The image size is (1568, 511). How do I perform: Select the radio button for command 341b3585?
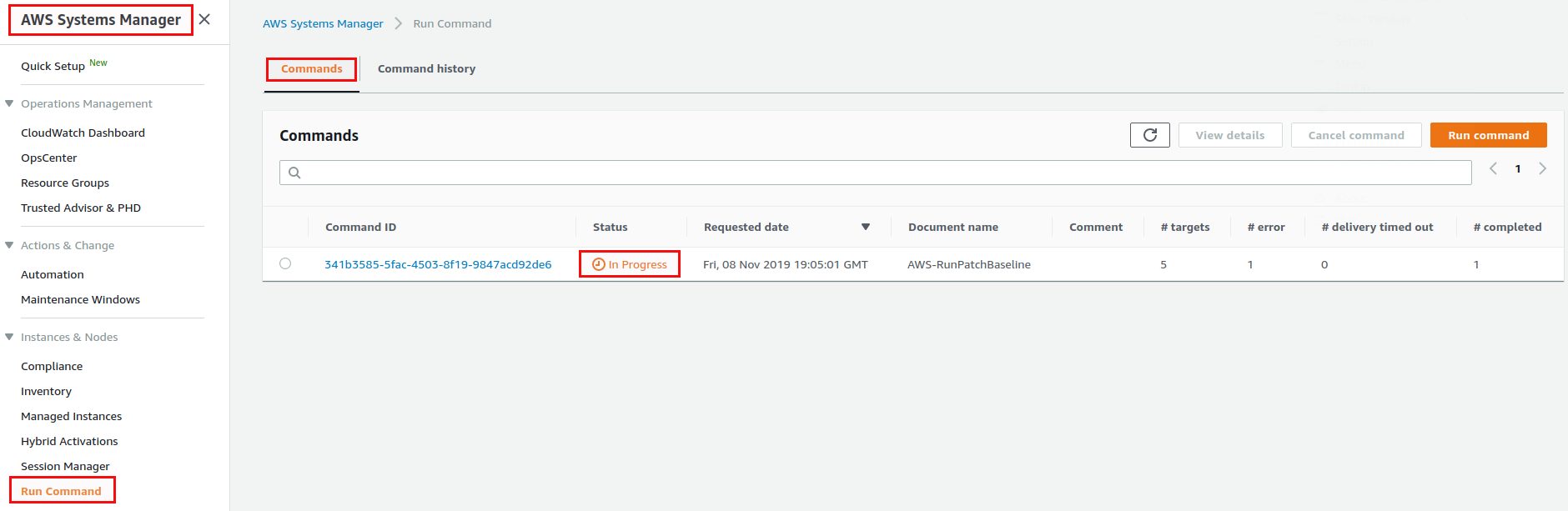click(285, 263)
